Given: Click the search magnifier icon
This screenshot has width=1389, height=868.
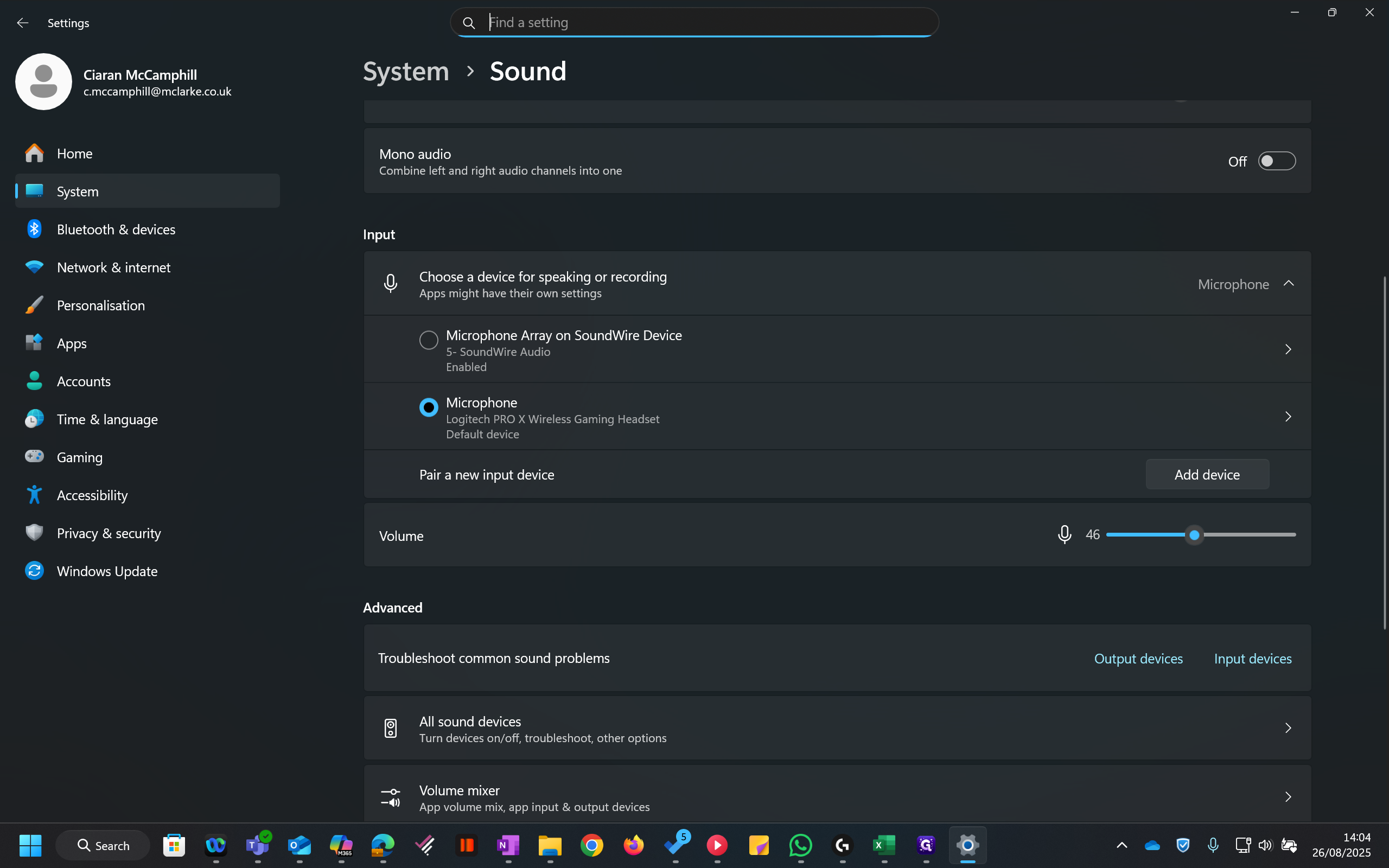Looking at the screenshot, I should (468, 22).
